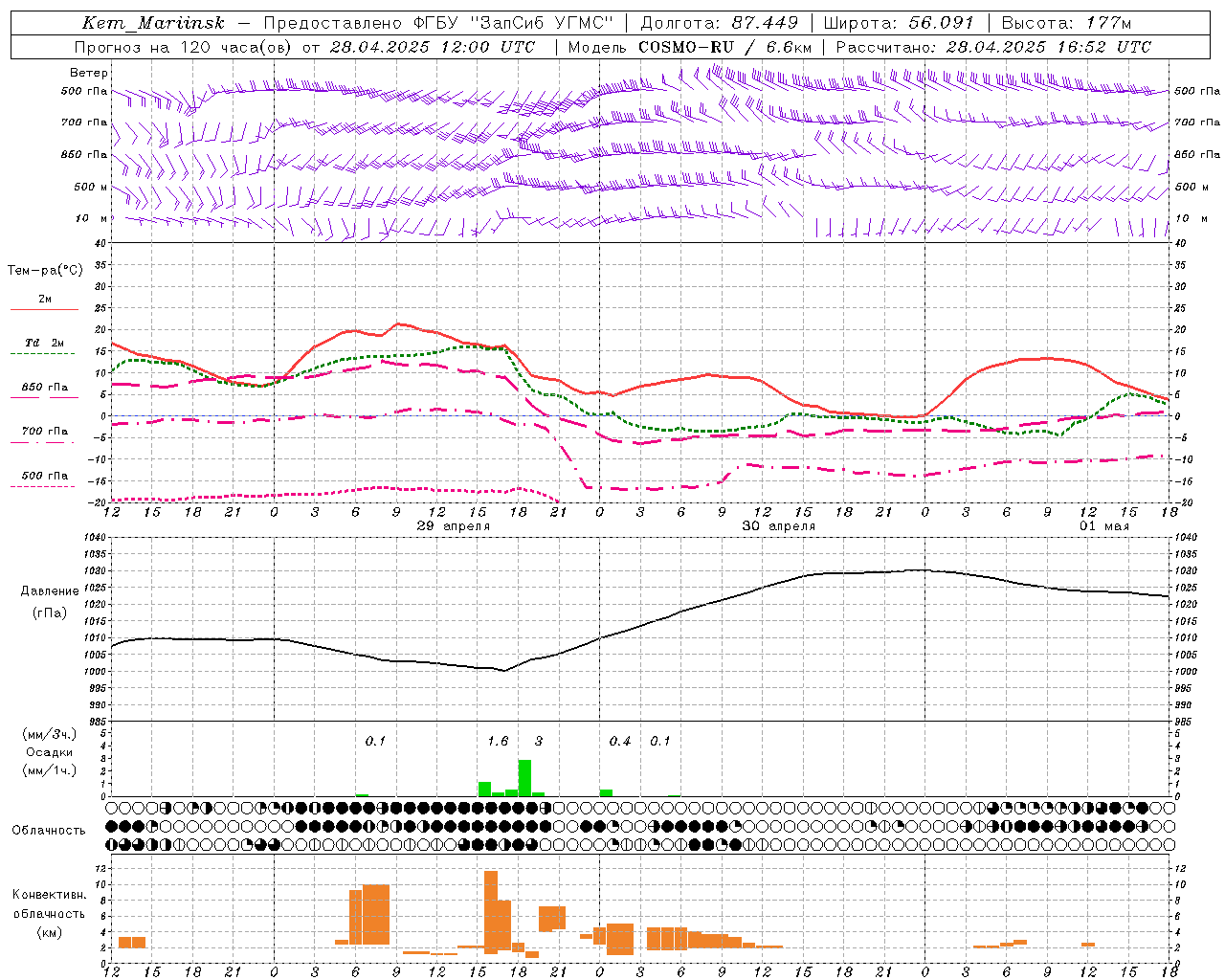Click the 30 апреля date label

click(779, 526)
